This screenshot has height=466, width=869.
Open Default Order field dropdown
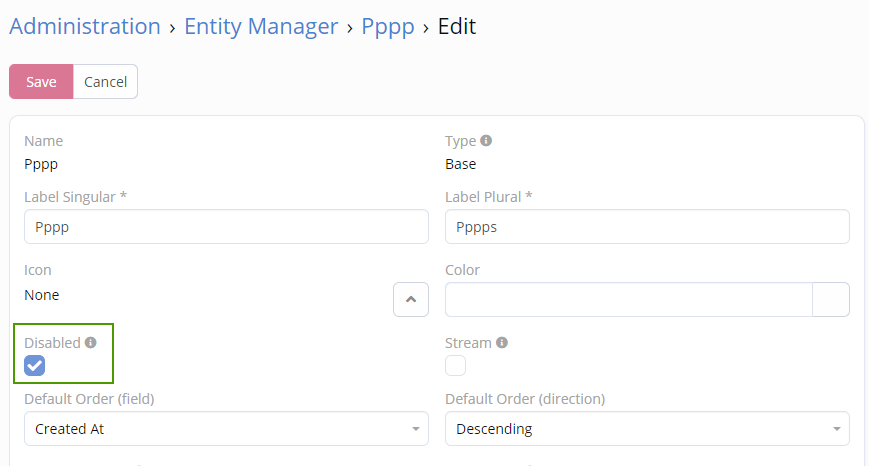click(226, 429)
